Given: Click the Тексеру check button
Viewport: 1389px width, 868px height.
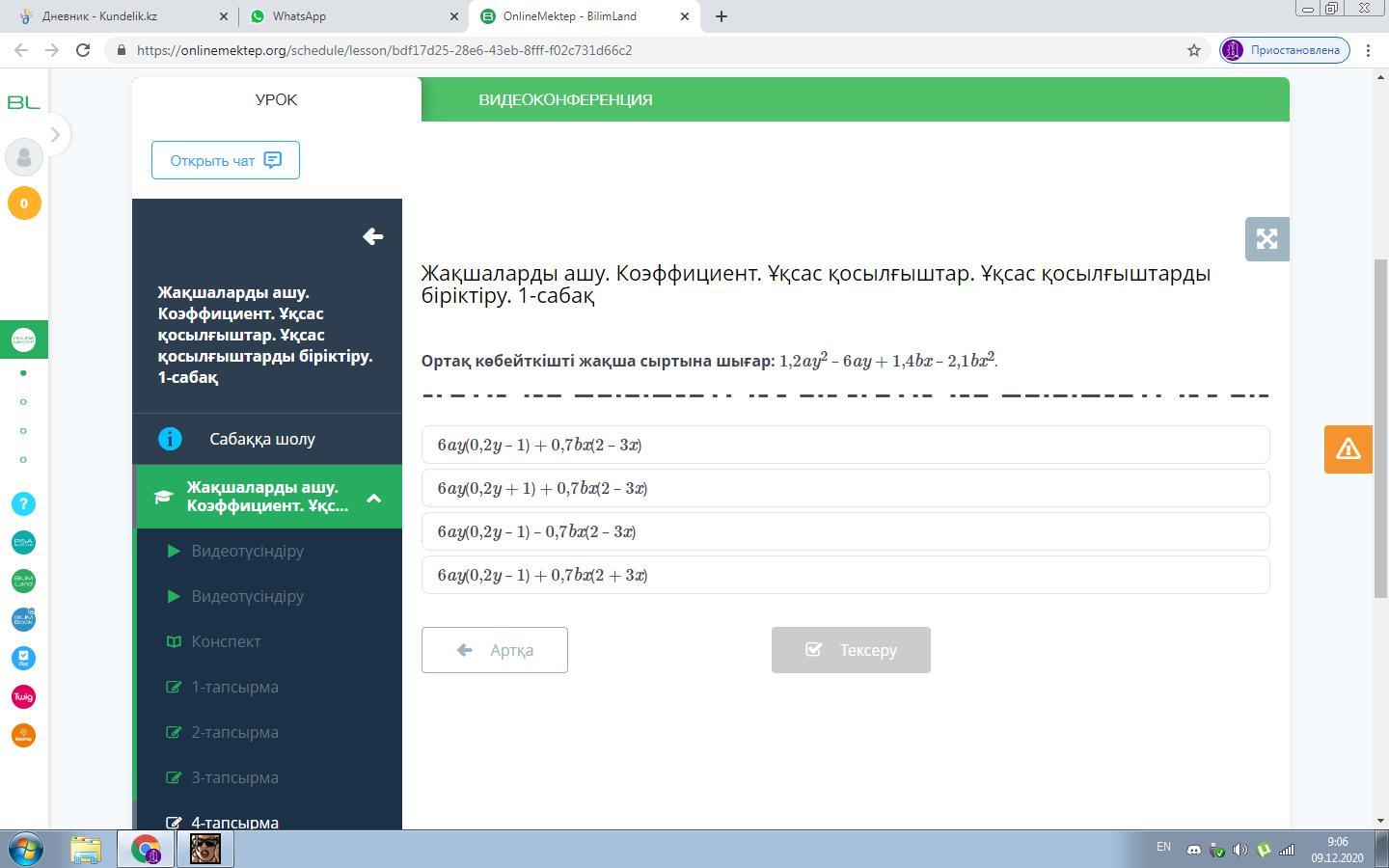Looking at the screenshot, I should (851, 650).
